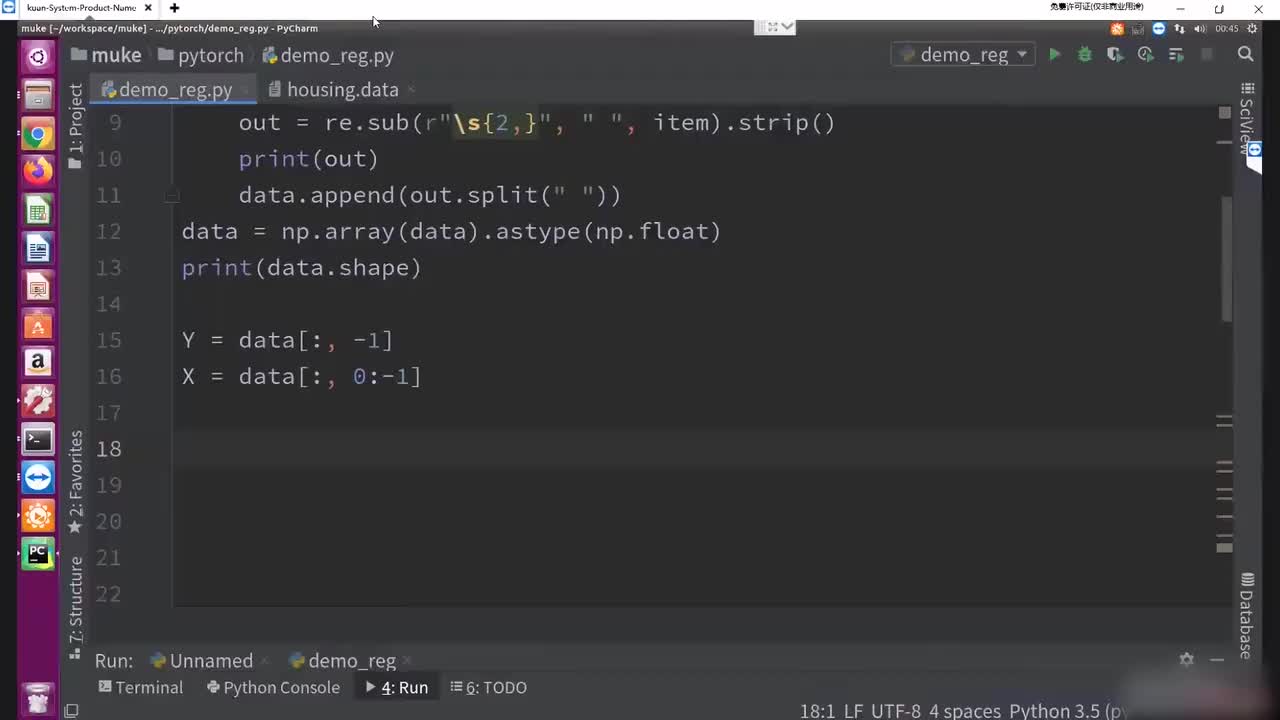1280x720 pixels.
Task: Click inspection status indicator above scrollbar
Action: coord(1225,112)
